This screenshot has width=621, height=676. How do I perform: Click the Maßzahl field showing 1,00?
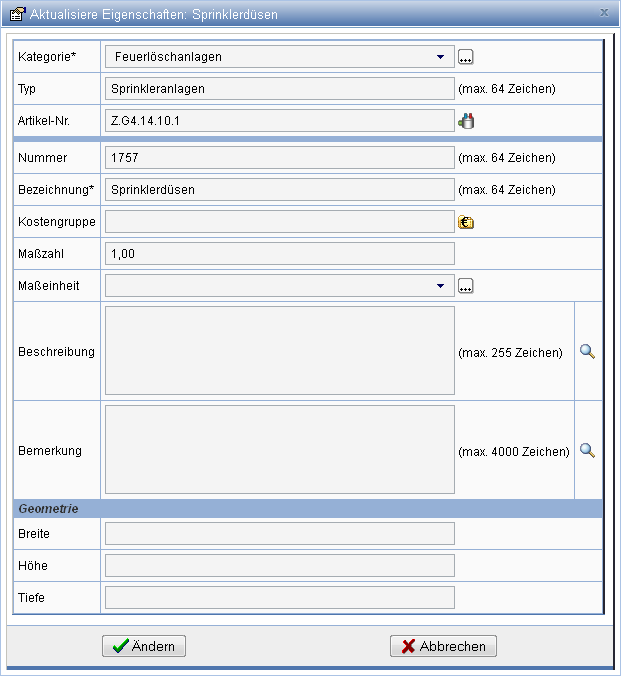tap(279, 254)
